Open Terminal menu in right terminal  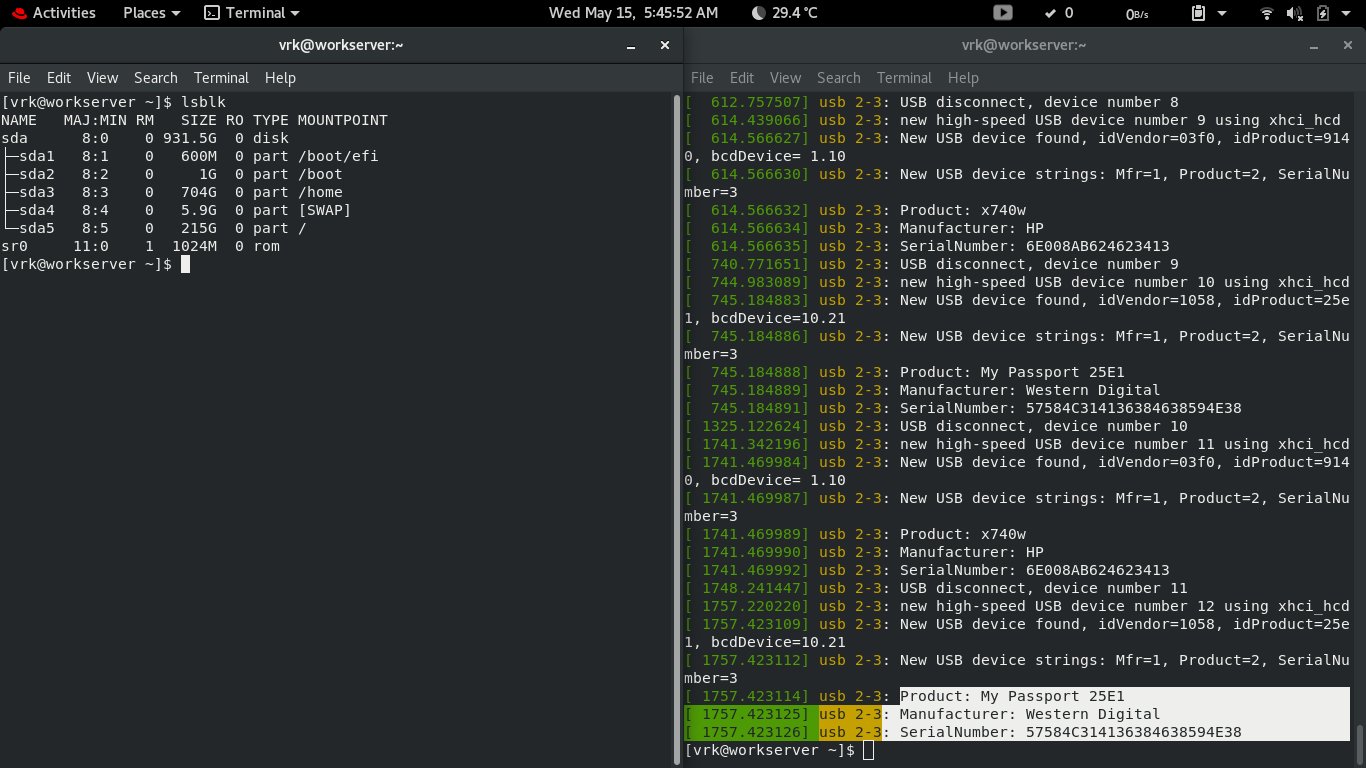click(904, 77)
